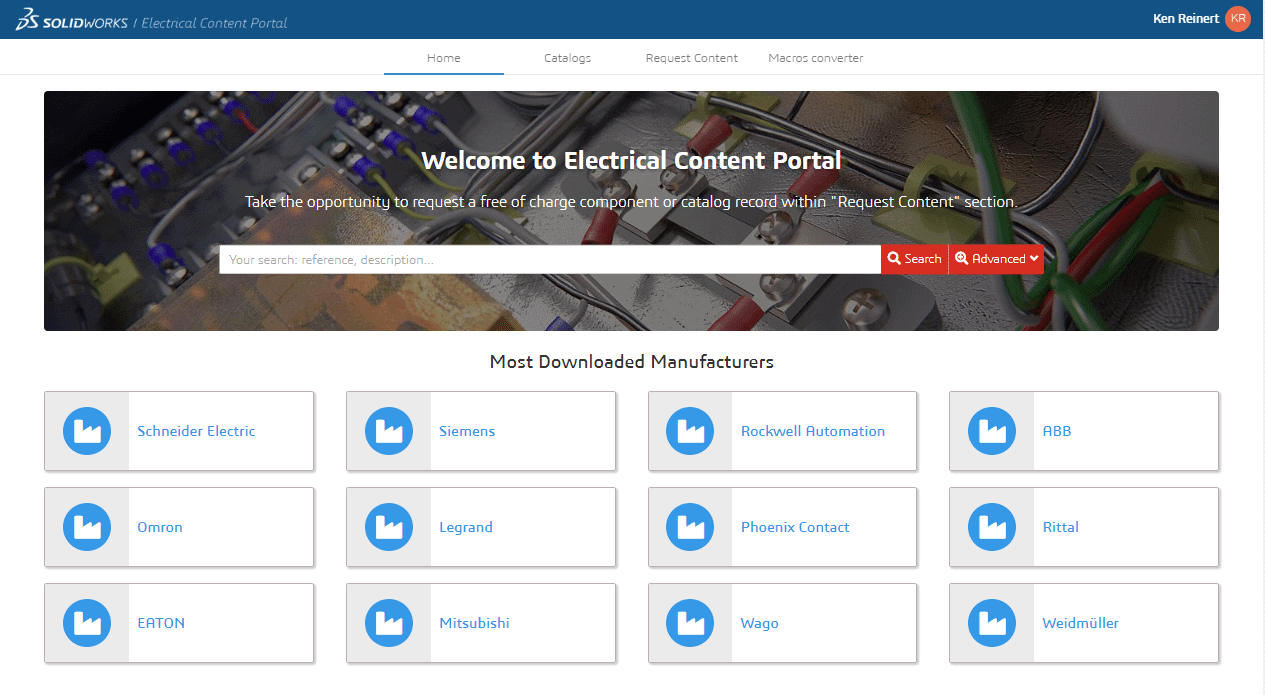Open the Wago manufacturer card
1265x695 pixels.
click(759, 623)
